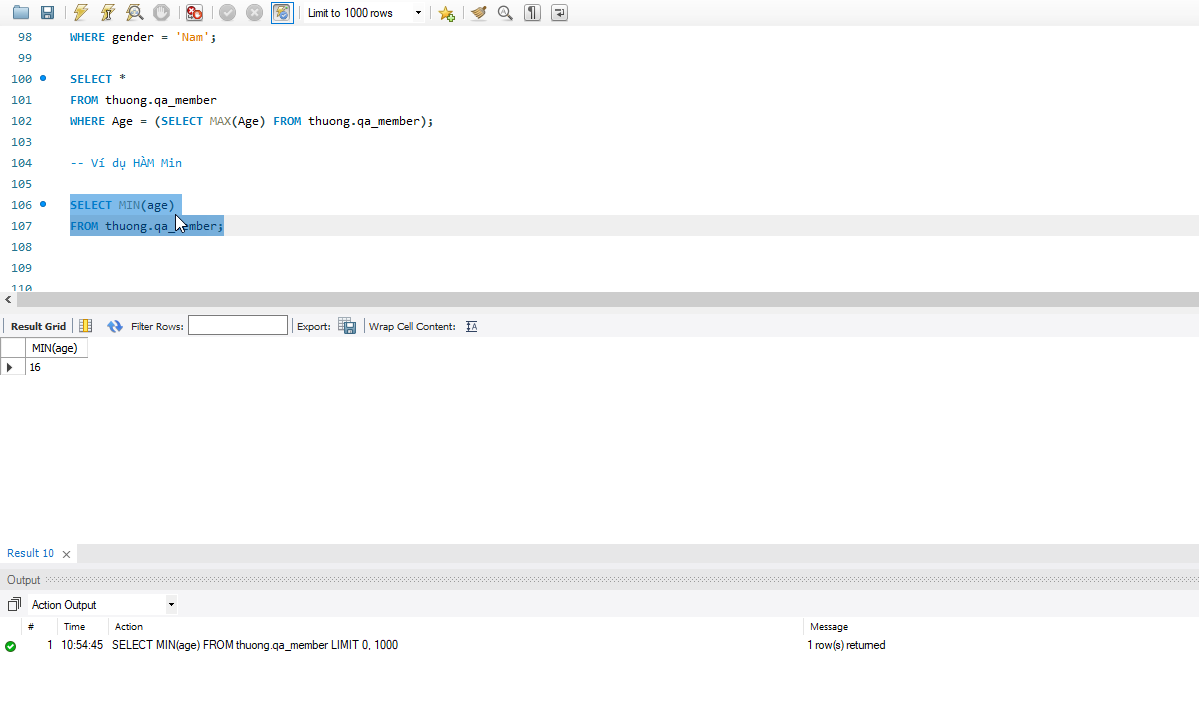Run EXPLAIN on the current statement
1199x723 pixels.
(135, 12)
